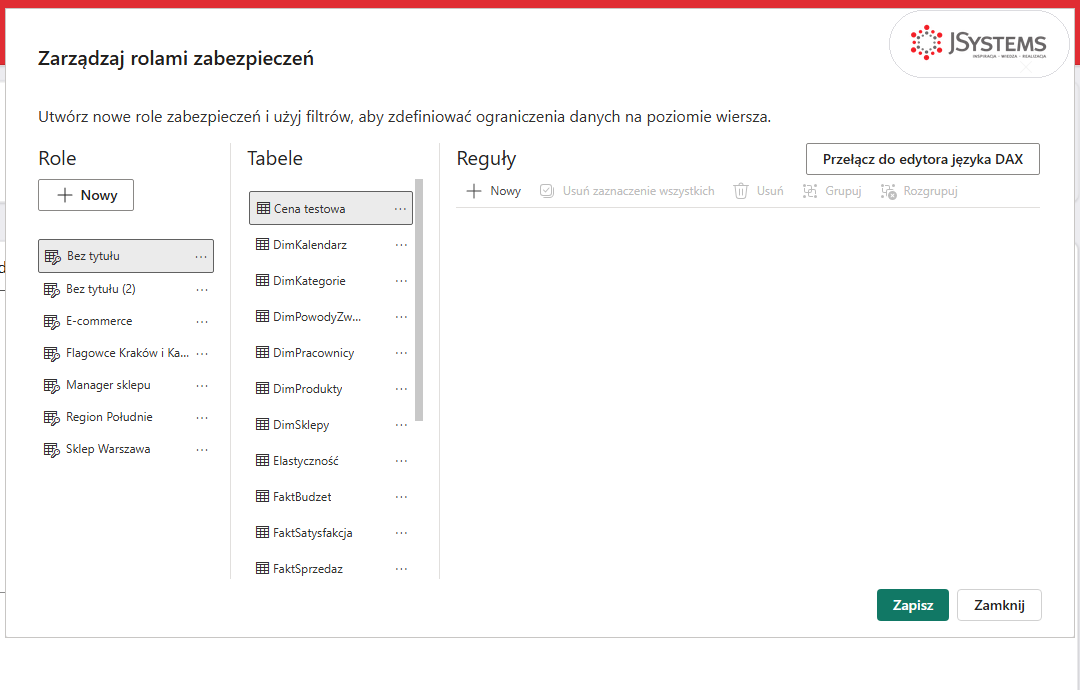The image size is (1080, 690).
Task: Click the table icon beside DimSklepy
Action: [x=262, y=424]
